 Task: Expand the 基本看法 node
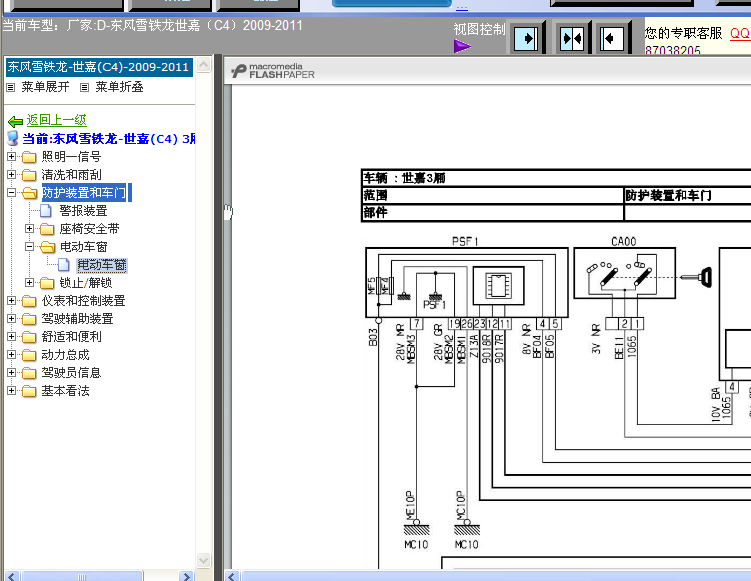(11, 391)
